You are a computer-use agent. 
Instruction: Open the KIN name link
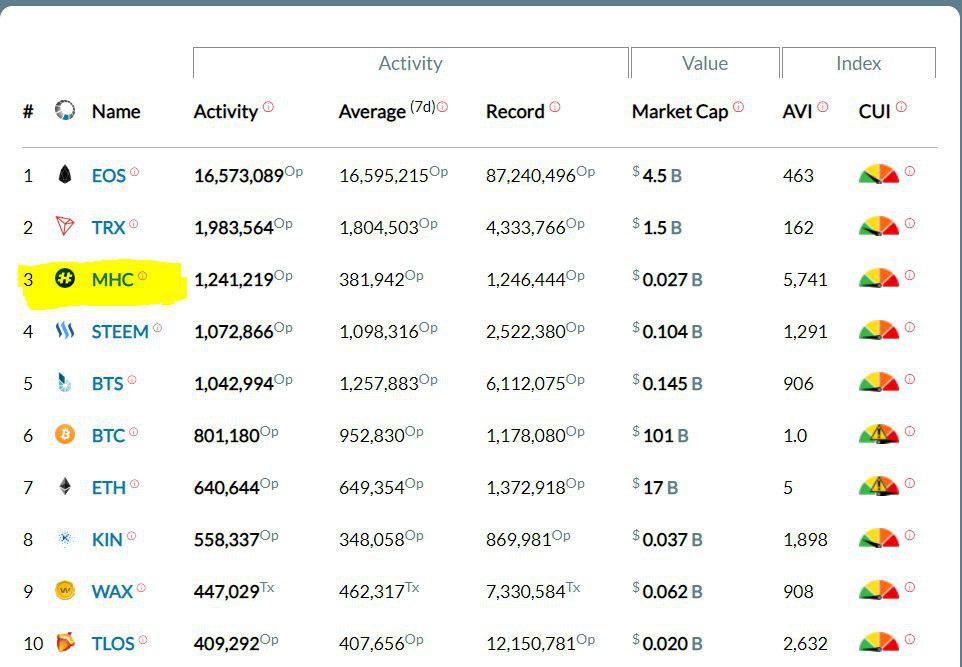pyautogui.click(x=107, y=540)
